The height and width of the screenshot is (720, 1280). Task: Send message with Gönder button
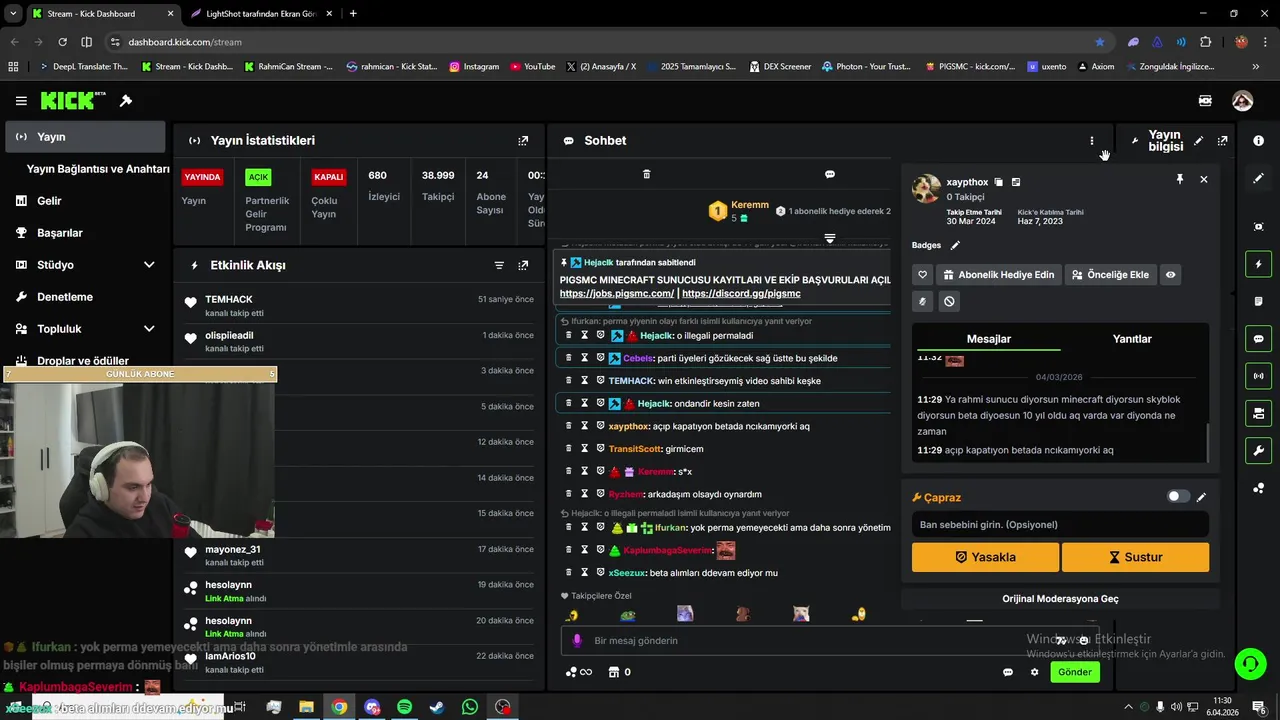coord(1075,672)
